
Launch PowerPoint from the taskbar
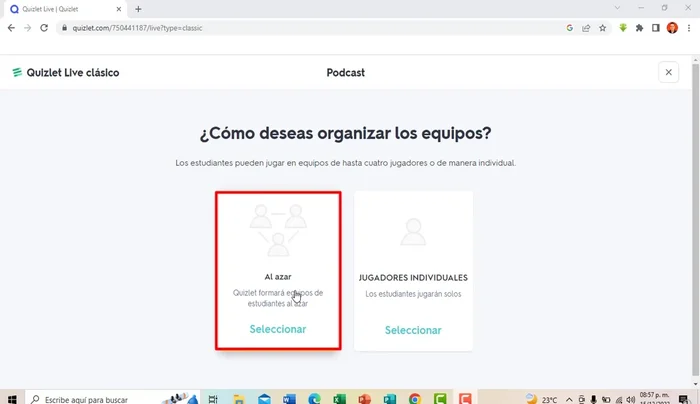click(x=365, y=399)
